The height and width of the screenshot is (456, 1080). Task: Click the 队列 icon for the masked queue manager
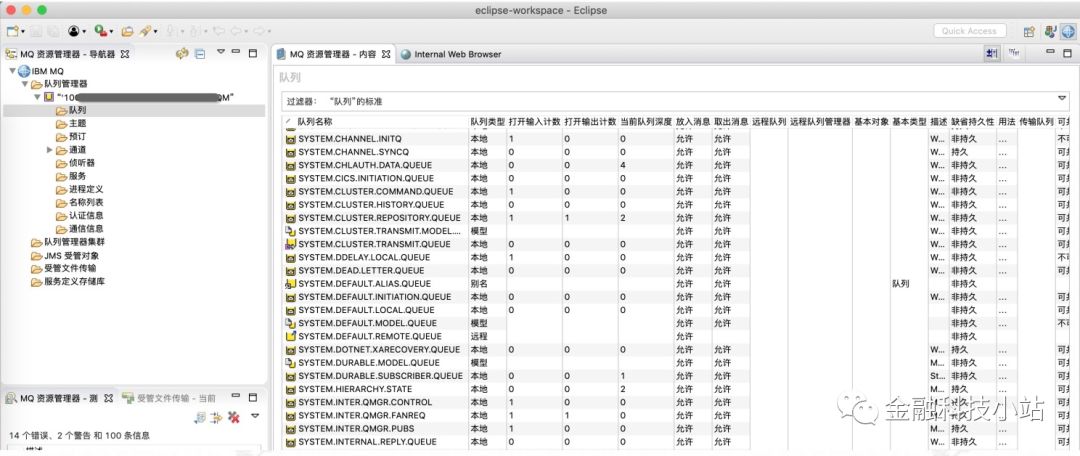coord(61,110)
